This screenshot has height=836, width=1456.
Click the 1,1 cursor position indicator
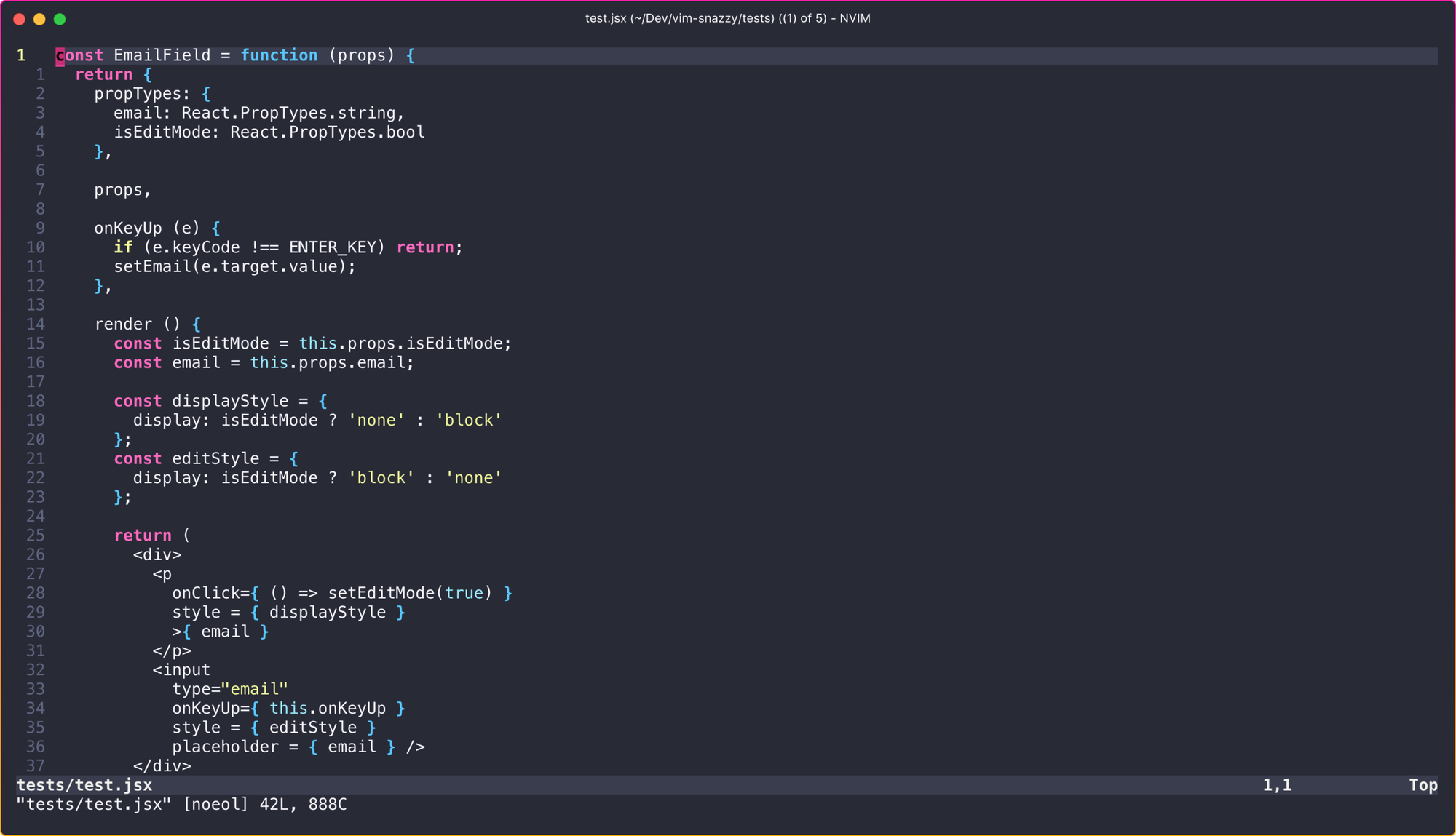1277,785
